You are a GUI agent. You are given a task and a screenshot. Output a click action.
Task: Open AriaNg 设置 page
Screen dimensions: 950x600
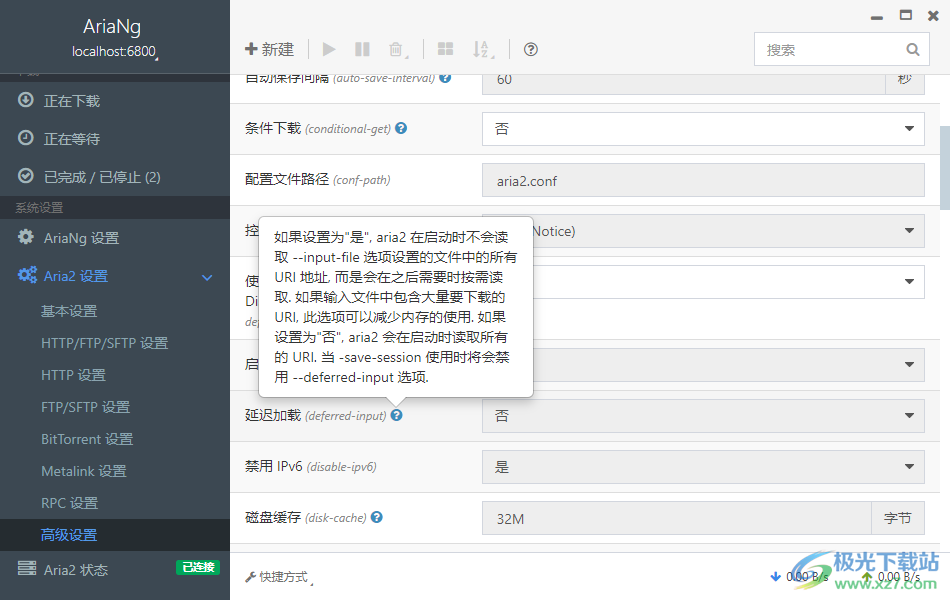click(115, 238)
